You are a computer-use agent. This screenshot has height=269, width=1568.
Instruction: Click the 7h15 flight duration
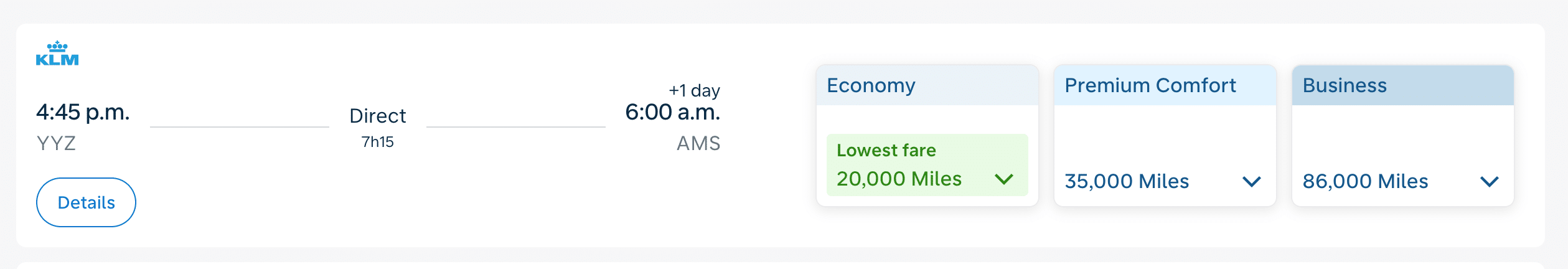(377, 142)
